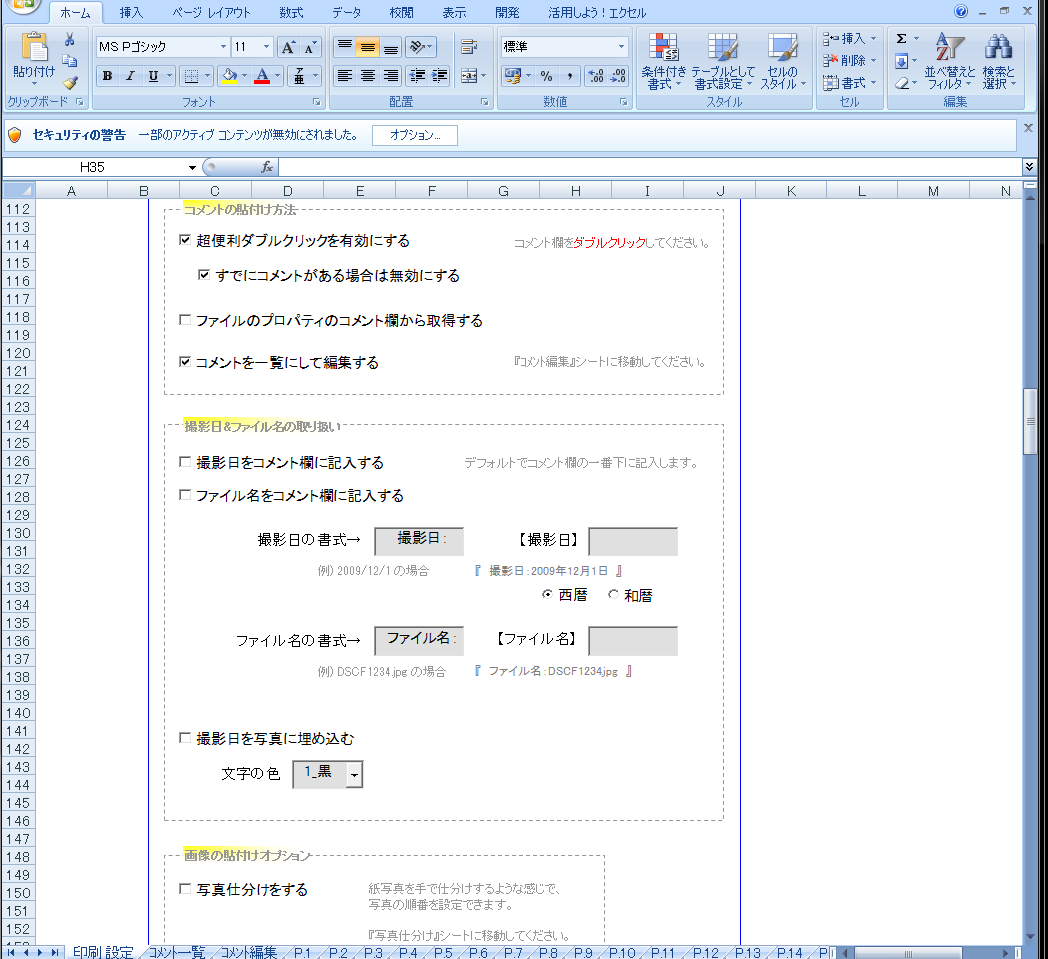Toggle Bold formatting in the ribbon

[x=107, y=76]
